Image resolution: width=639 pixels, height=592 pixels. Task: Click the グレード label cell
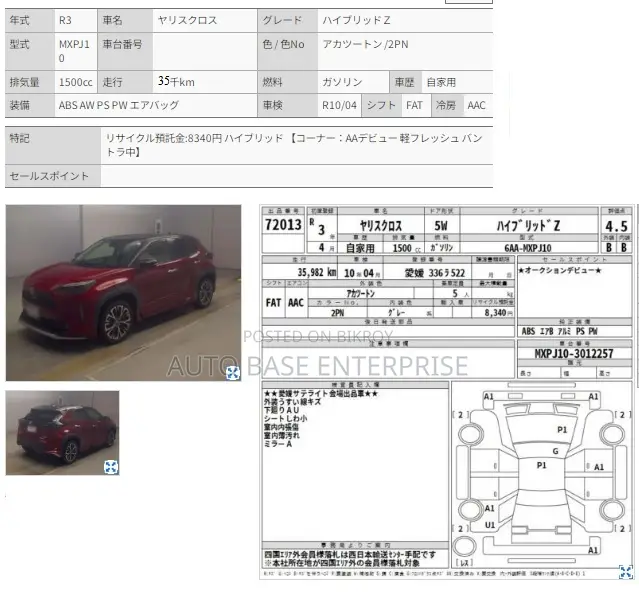click(x=288, y=20)
